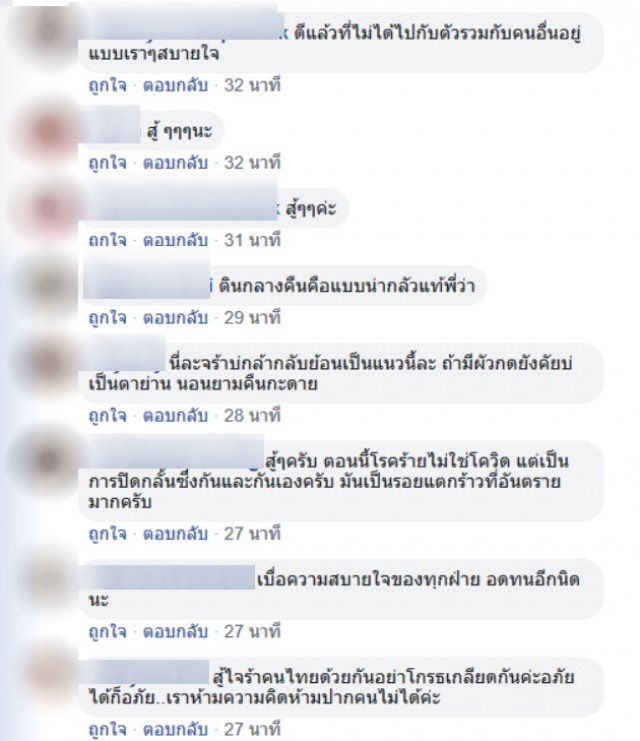Reply to the comment saying อดทนอีกนิดนะ
This screenshot has width=640, height=741.
pyautogui.click(x=175, y=632)
